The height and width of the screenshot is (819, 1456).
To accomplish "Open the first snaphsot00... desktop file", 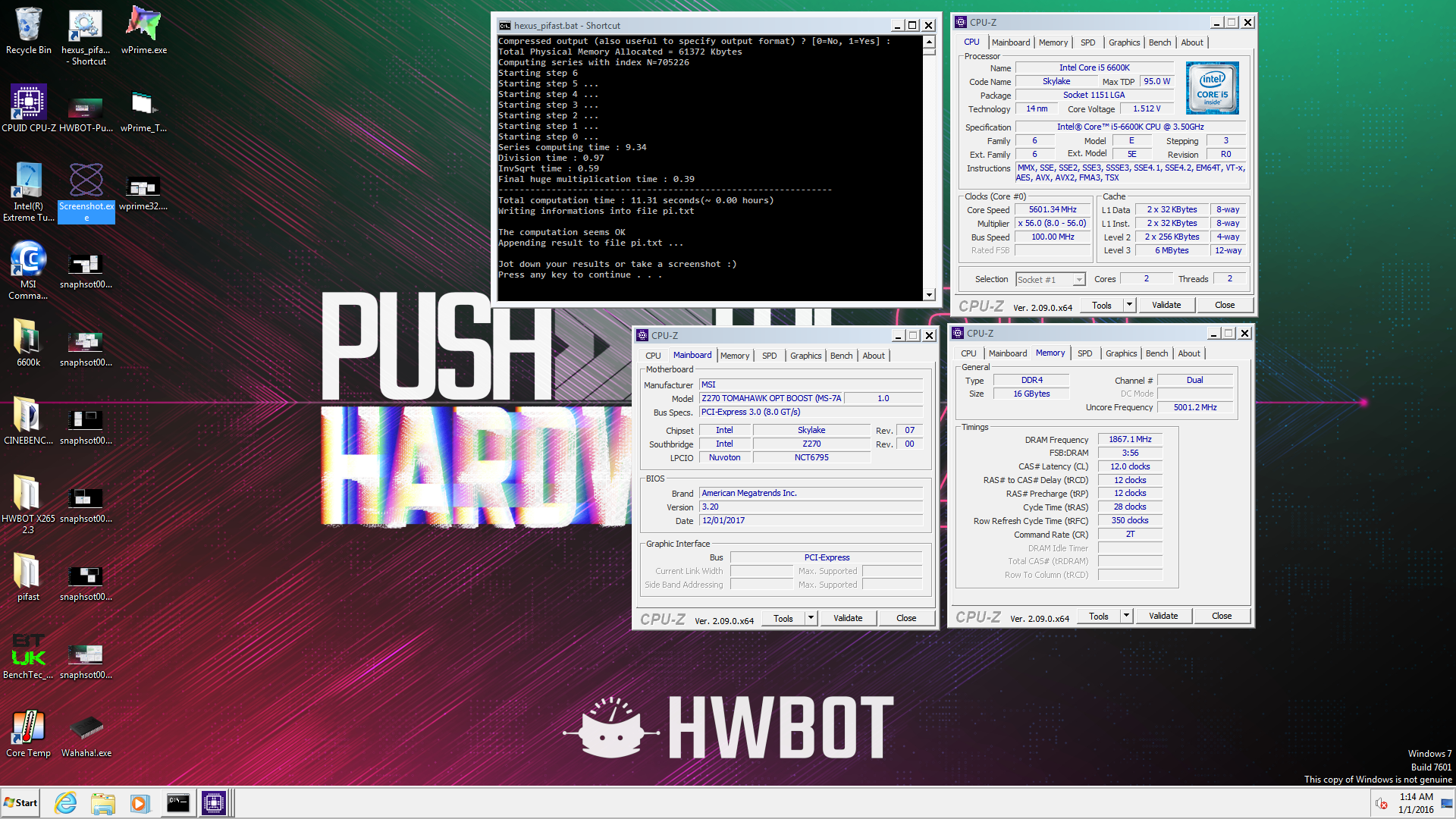I will coord(86,271).
